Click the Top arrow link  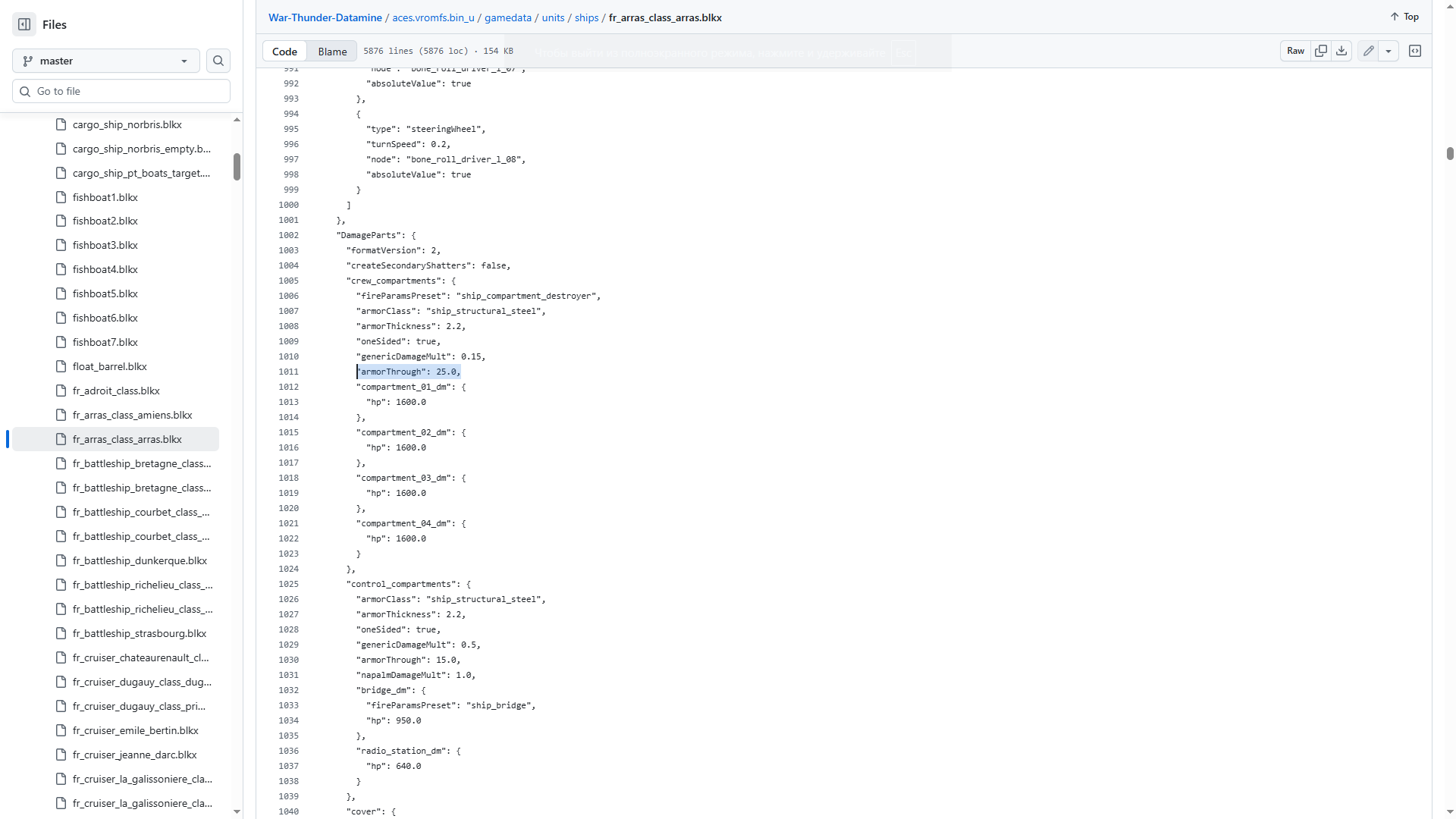pos(1404,17)
